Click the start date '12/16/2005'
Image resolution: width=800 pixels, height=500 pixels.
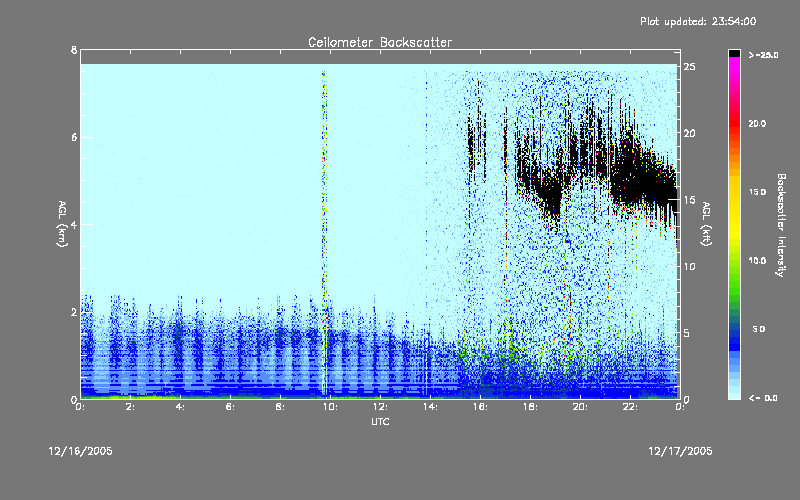click(81, 451)
